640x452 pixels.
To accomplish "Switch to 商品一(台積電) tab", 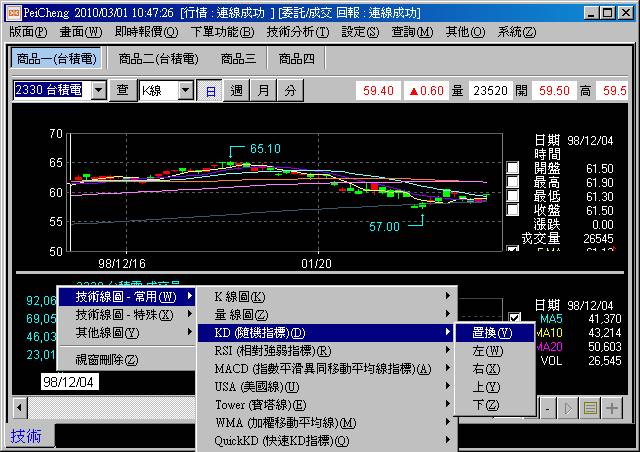I will (56, 59).
